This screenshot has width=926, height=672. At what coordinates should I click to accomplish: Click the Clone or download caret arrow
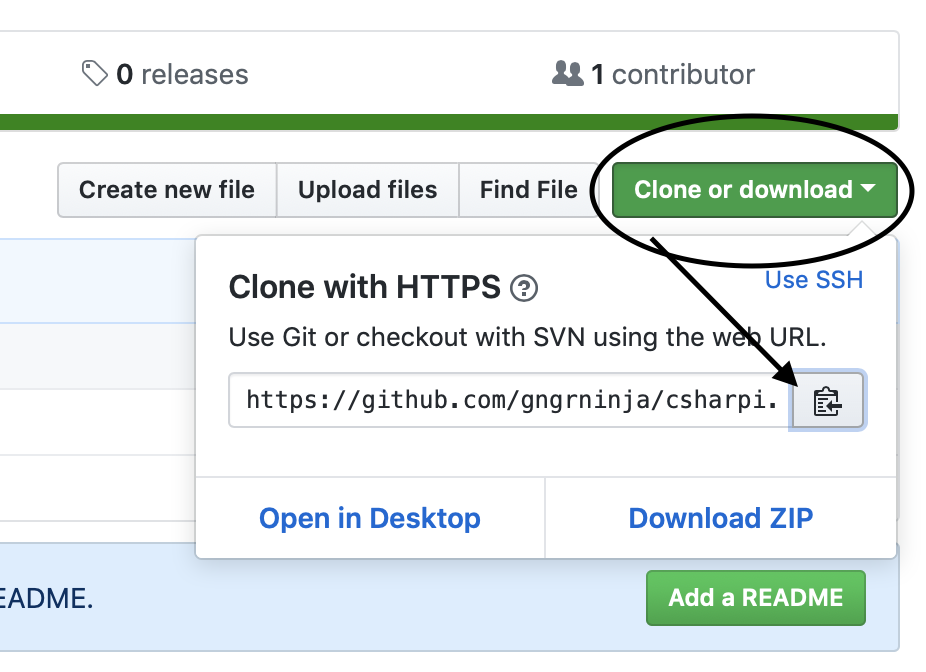[x=867, y=188]
